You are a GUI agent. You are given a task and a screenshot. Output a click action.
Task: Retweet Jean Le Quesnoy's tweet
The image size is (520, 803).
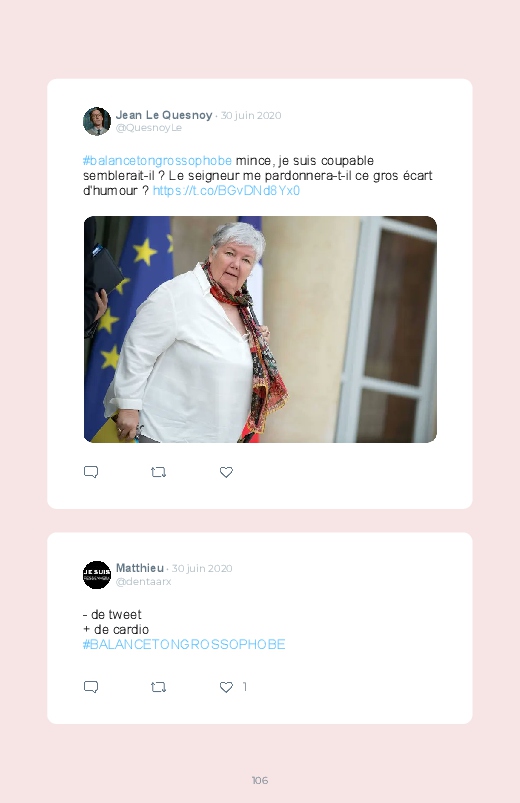(158, 472)
